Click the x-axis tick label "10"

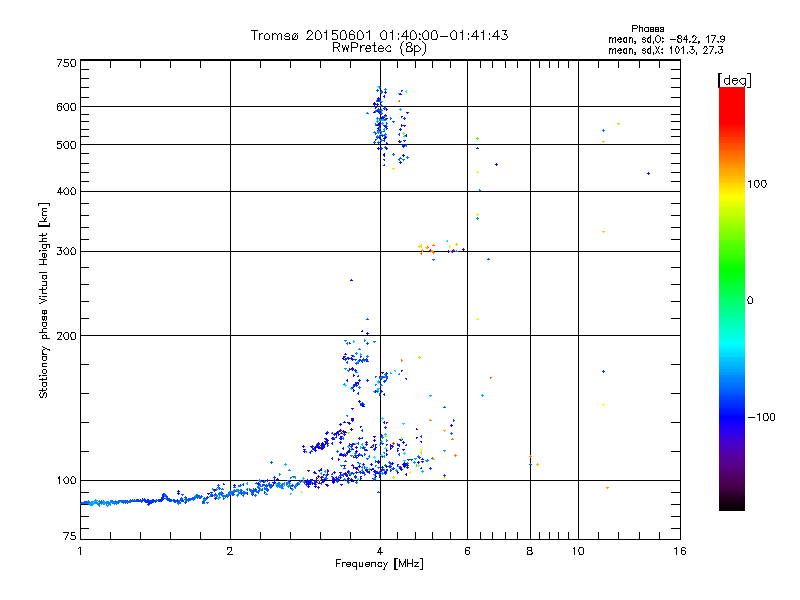click(x=578, y=551)
